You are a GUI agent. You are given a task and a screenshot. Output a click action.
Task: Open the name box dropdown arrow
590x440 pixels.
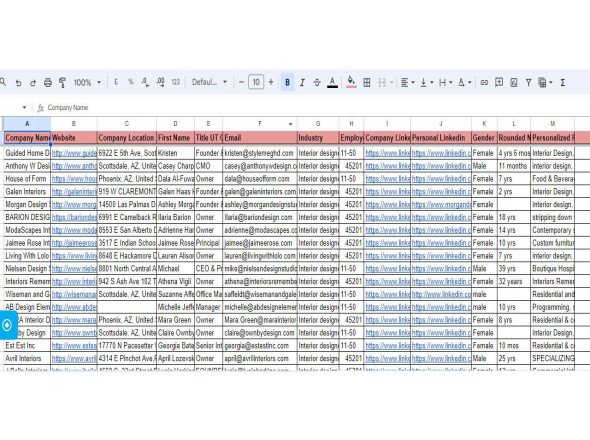(x=24, y=108)
